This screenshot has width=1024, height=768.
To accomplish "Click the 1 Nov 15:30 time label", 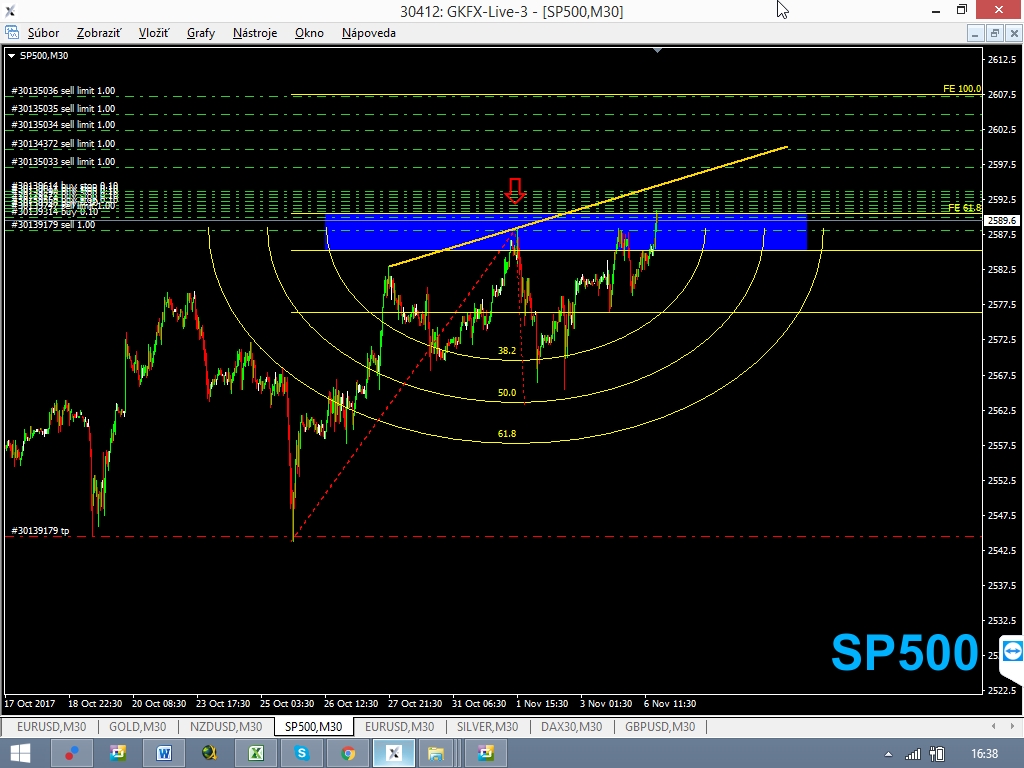I will 542,703.
